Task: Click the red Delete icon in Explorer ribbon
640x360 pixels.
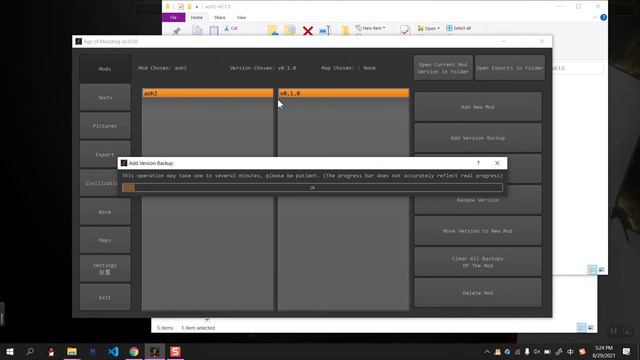Action: [308, 31]
